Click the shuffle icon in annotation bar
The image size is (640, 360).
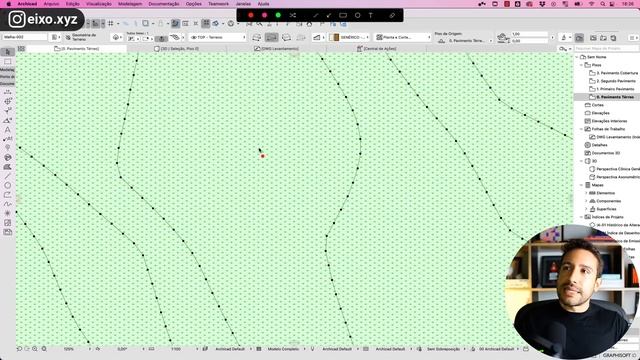click(293, 15)
